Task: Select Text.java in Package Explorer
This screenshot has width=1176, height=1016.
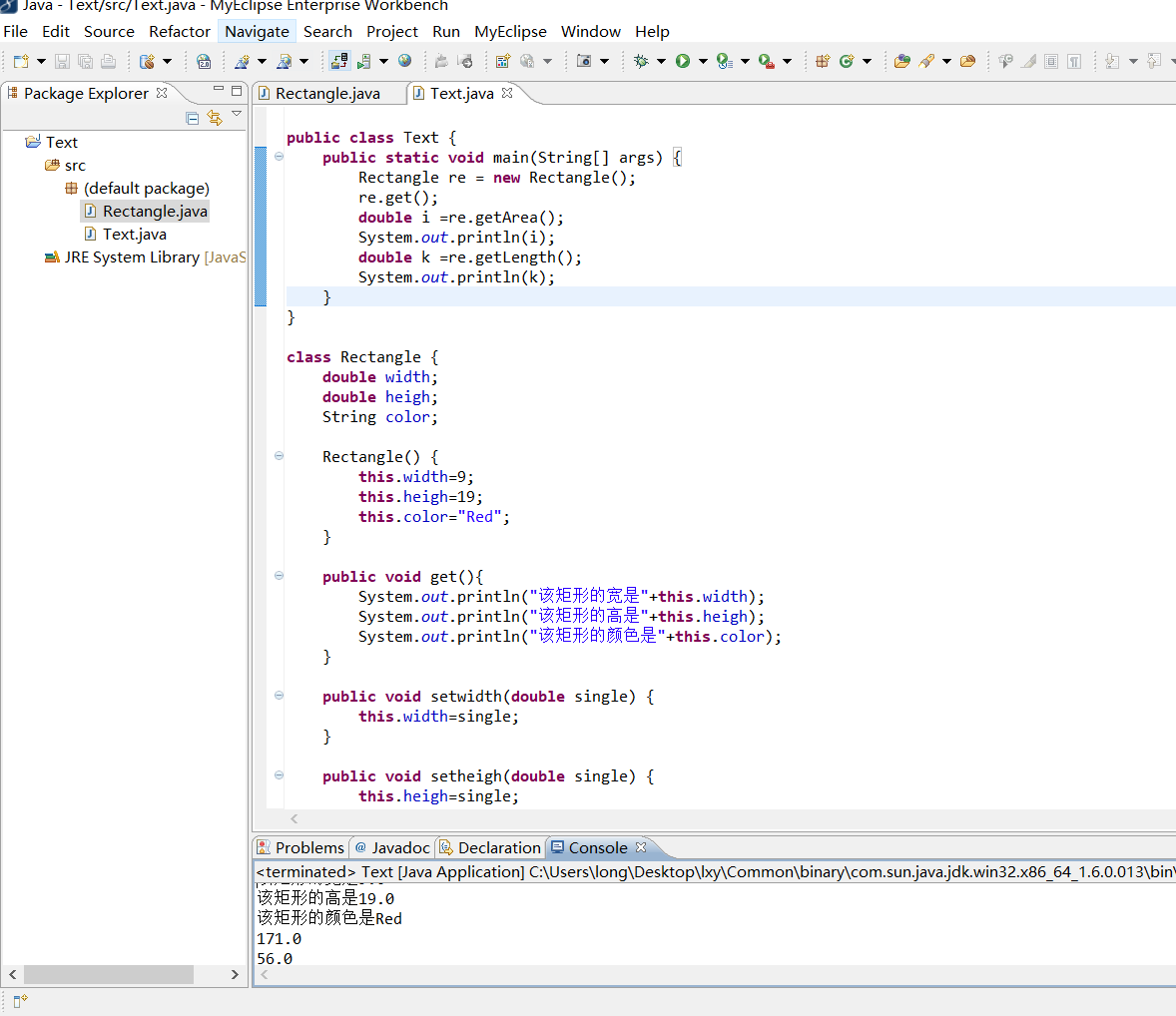Action: [x=134, y=234]
